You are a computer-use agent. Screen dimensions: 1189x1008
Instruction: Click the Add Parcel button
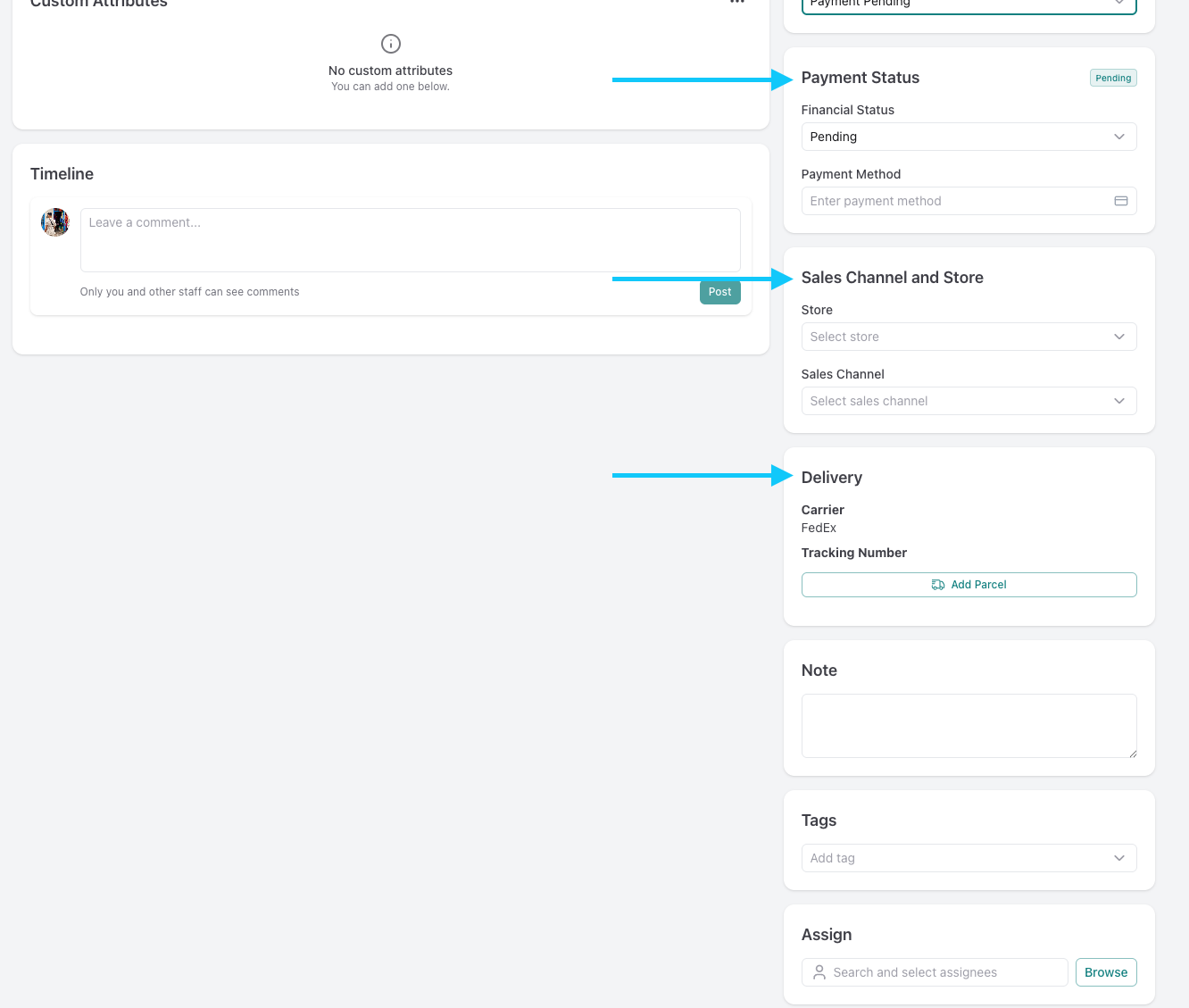[969, 585]
